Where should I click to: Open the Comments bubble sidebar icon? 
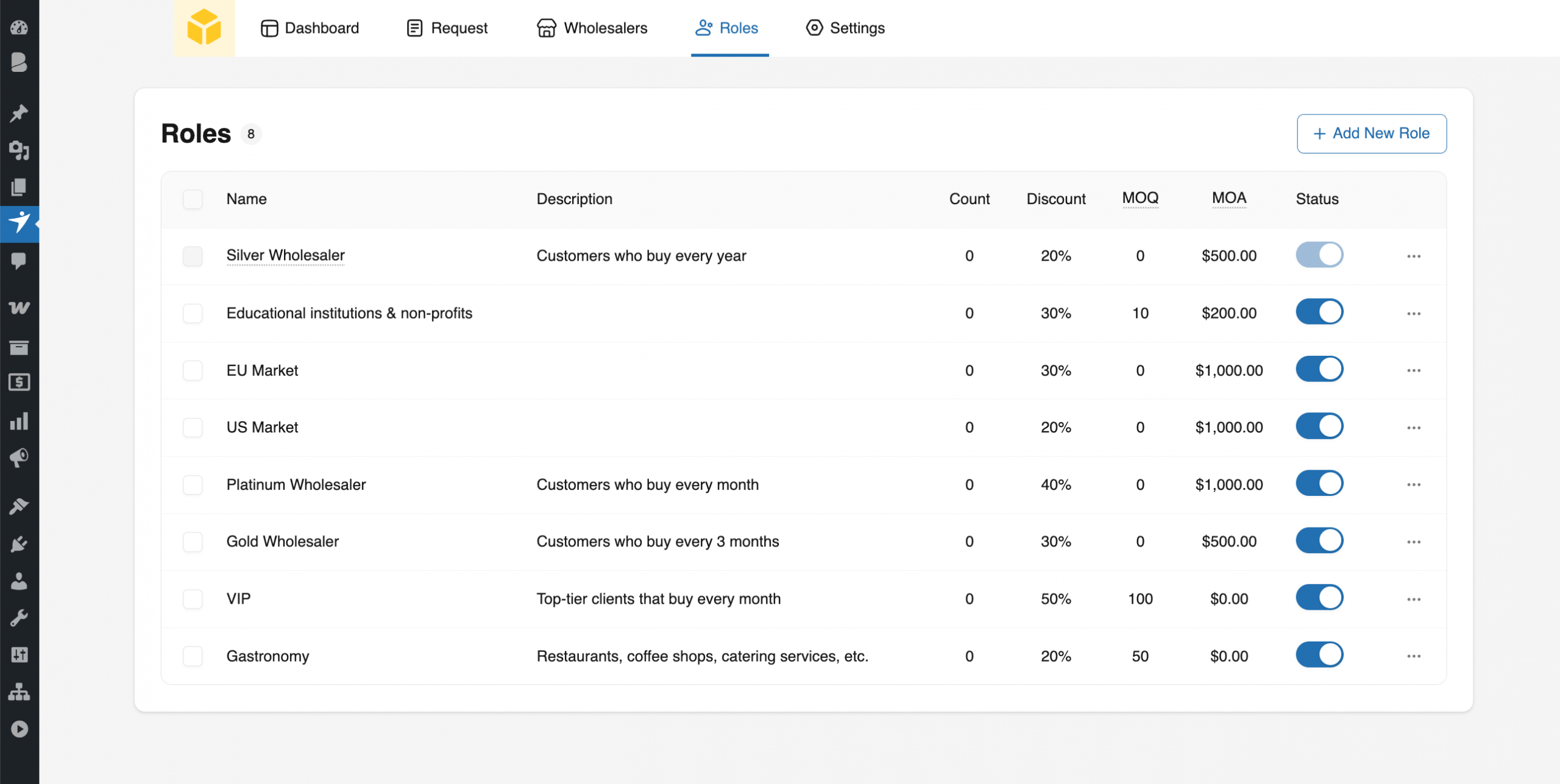tap(19, 261)
